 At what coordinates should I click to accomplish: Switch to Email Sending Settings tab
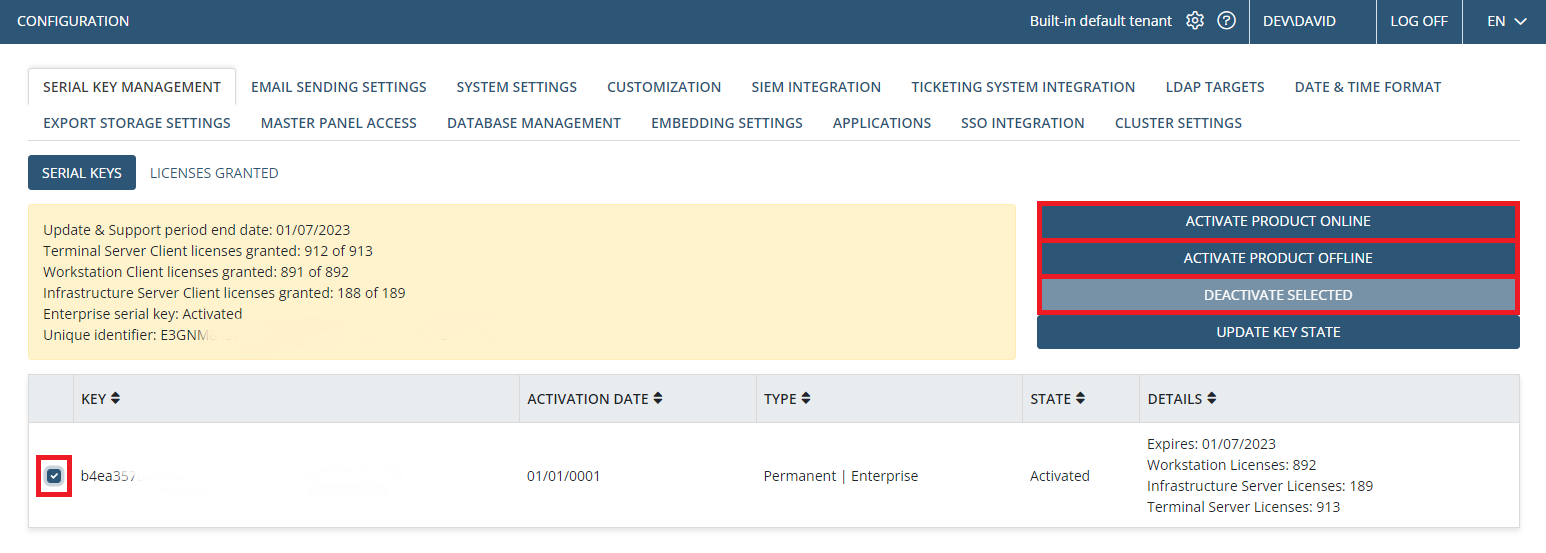[x=338, y=87]
